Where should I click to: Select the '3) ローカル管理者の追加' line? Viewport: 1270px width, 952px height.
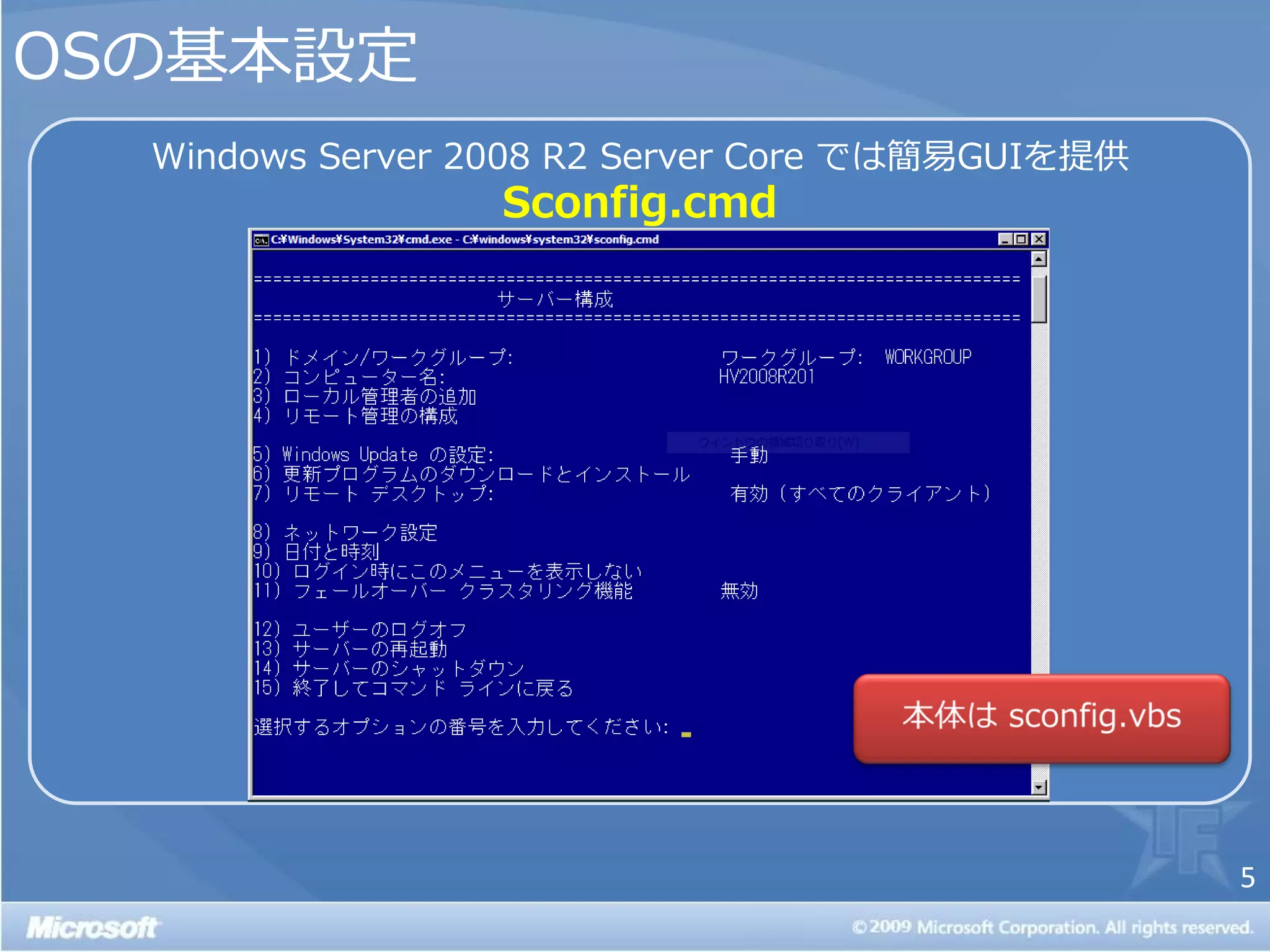click(365, 396)
